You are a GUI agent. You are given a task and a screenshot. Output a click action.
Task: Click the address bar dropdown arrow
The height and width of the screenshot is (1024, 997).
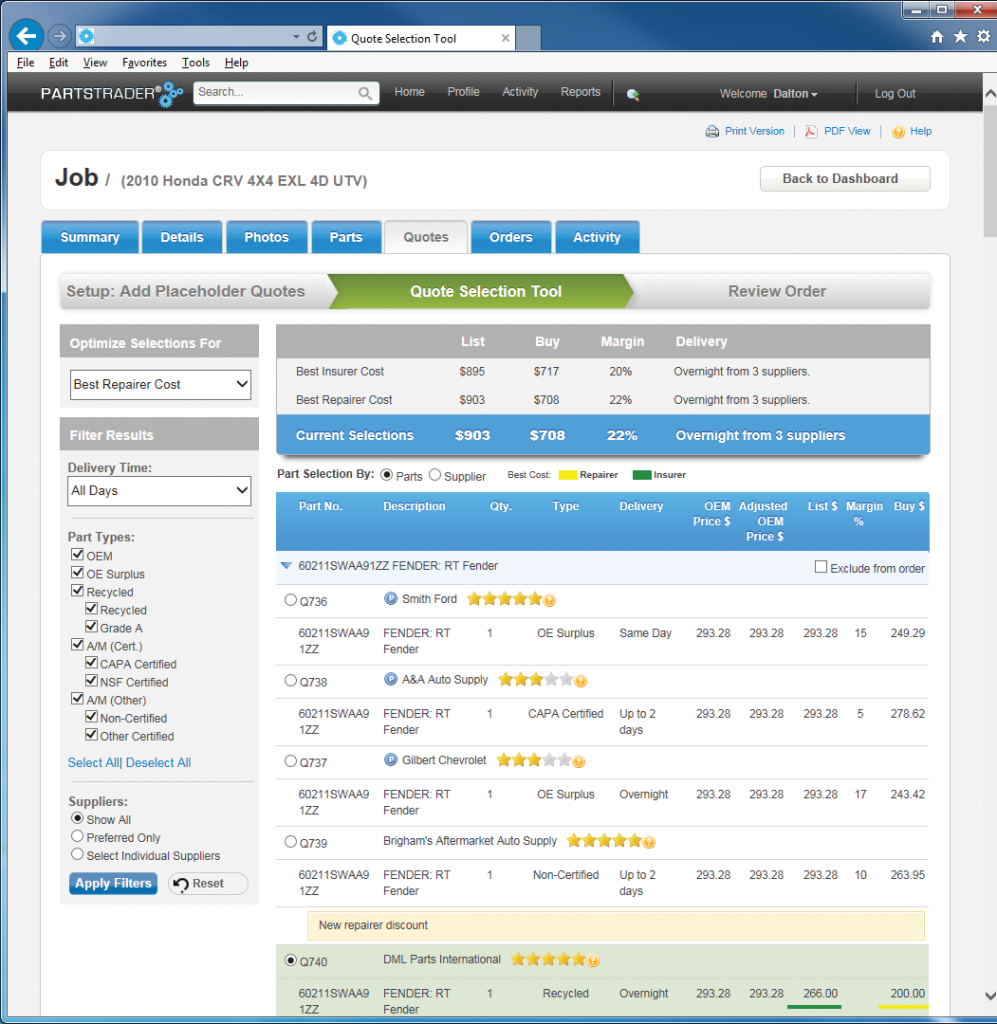click(x=296, y=37)
